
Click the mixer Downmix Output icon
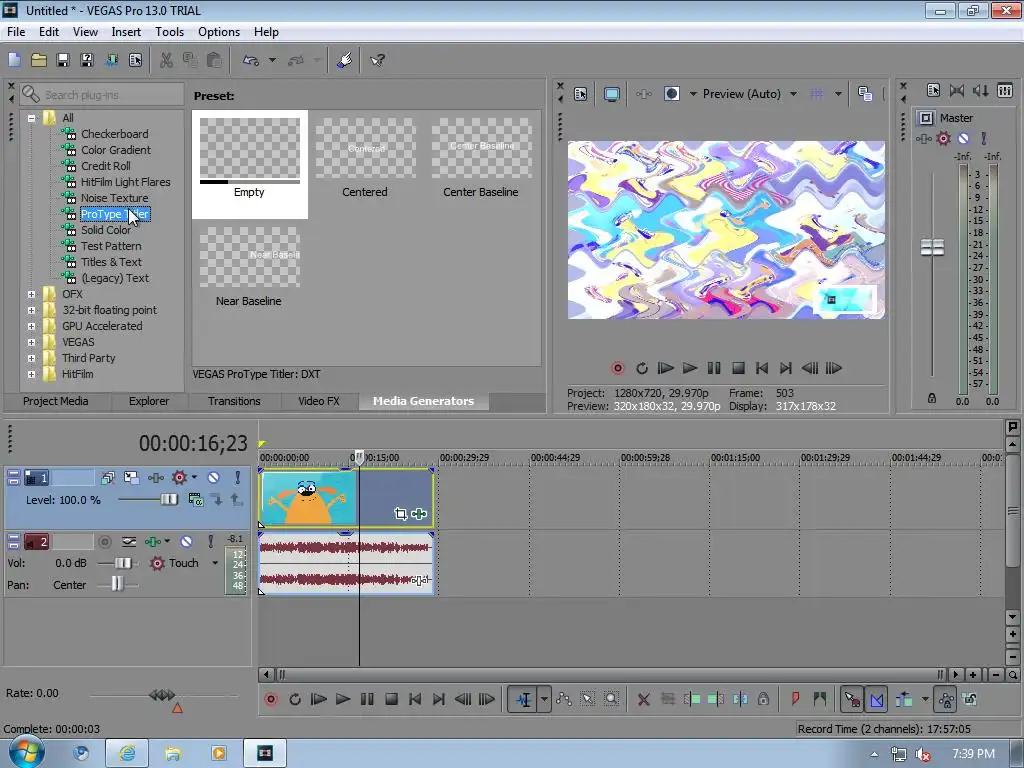[x=957, y=91]
